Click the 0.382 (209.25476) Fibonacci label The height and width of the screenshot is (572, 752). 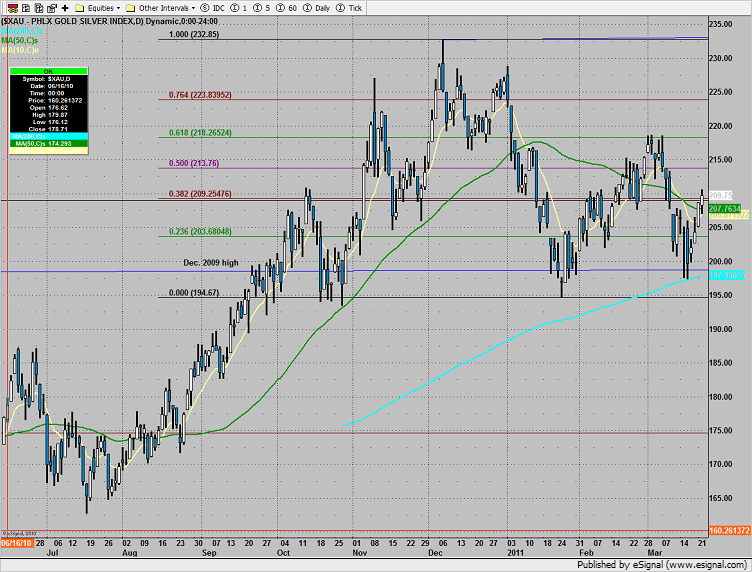pos(200,194)
